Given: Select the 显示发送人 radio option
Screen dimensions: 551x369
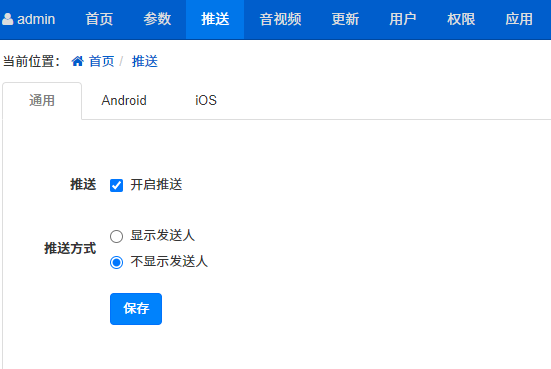Looking at the screenshot, I should click(116, 236).
